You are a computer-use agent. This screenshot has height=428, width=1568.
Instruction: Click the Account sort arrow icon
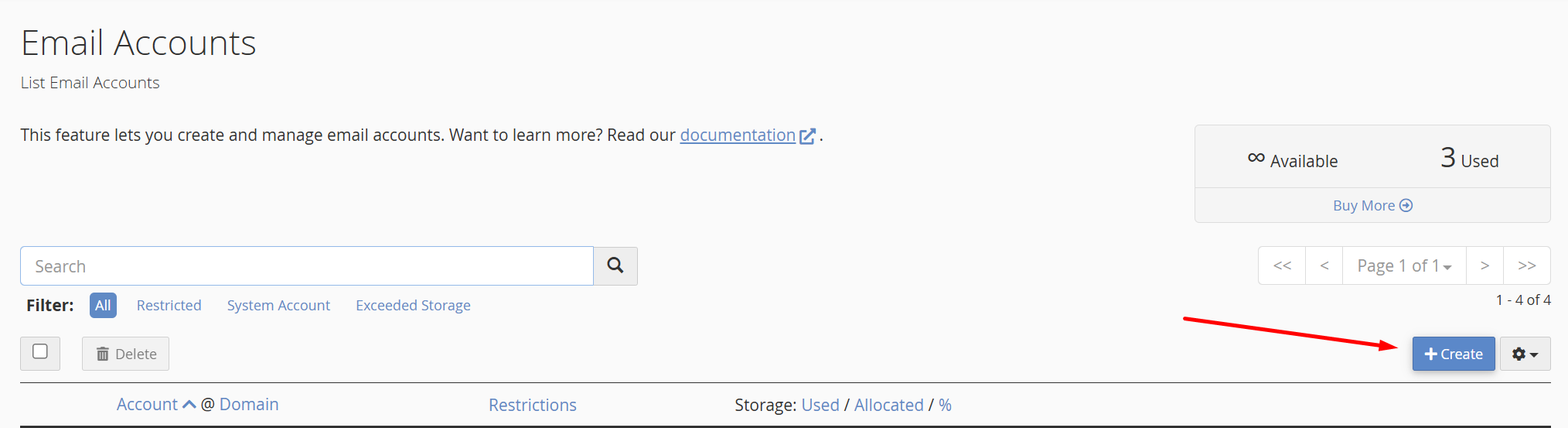[x=189, y=404]
